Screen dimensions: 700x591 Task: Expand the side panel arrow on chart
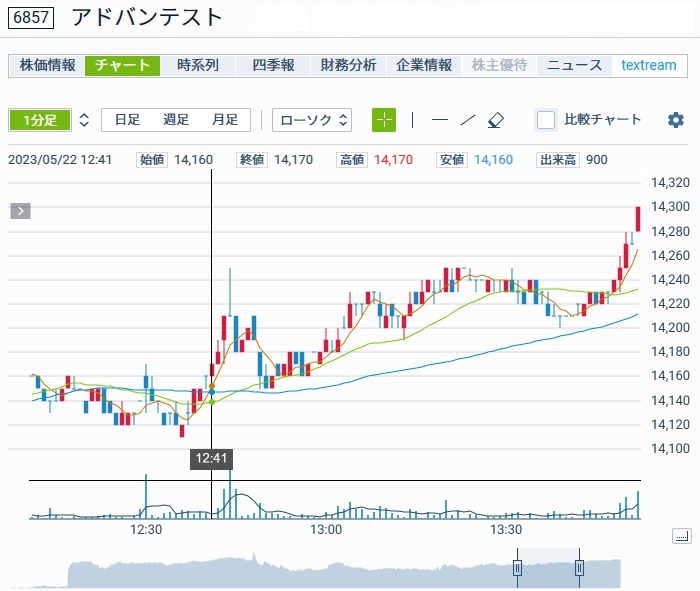tap(21, 211)
